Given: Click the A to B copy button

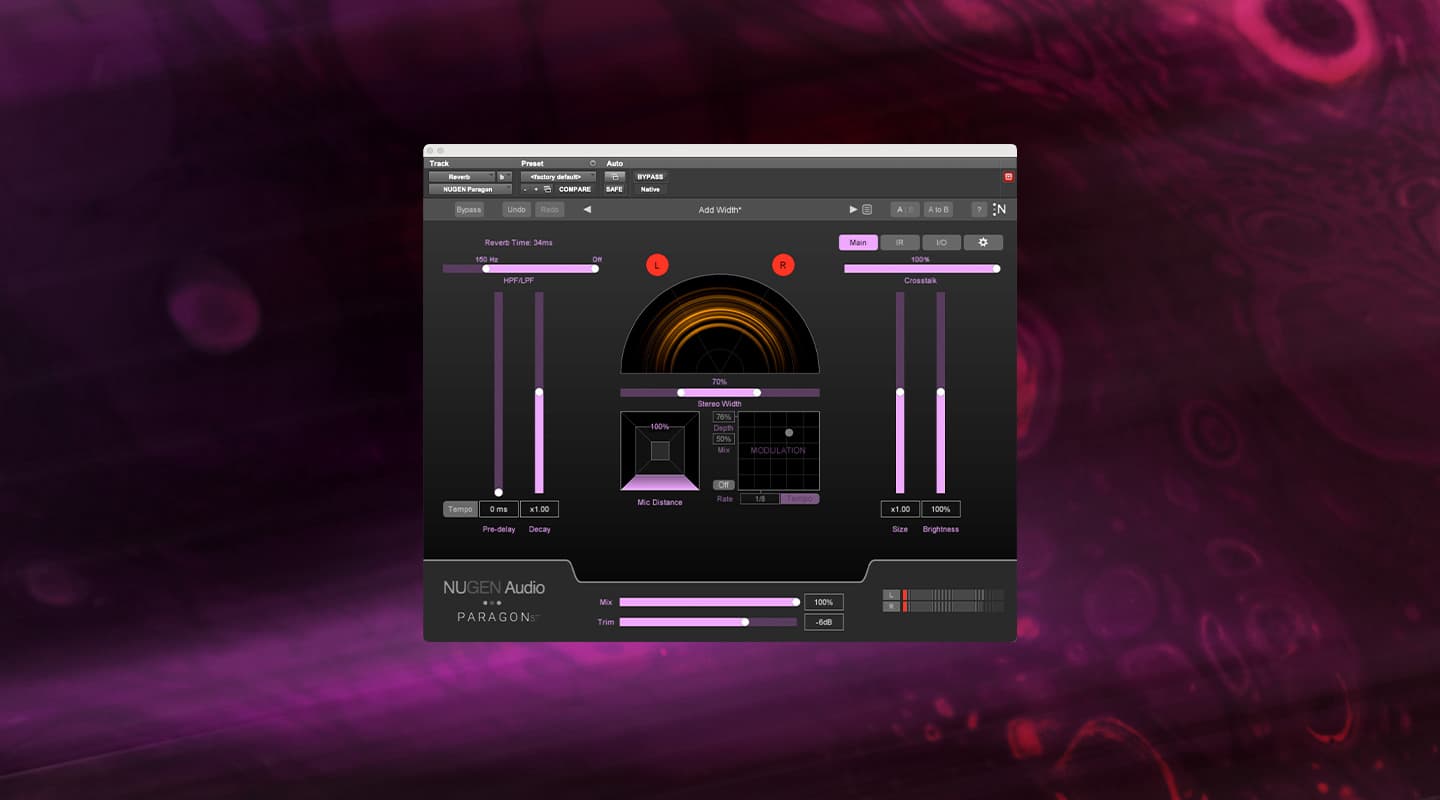Looking at the screenshot, I should pyautogui.click(x=938, y=210).
